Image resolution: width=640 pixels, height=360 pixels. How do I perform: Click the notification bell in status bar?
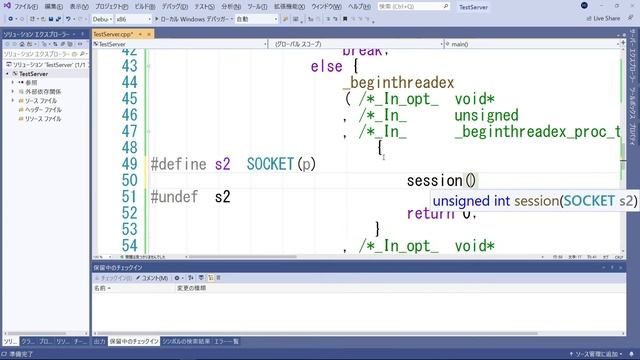pyautogui.click(x=631, y=354)
